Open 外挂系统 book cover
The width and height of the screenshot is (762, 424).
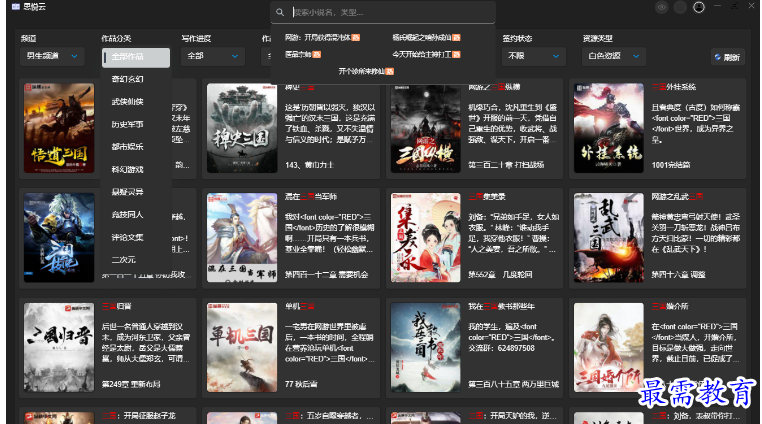[x=609, y=128]
